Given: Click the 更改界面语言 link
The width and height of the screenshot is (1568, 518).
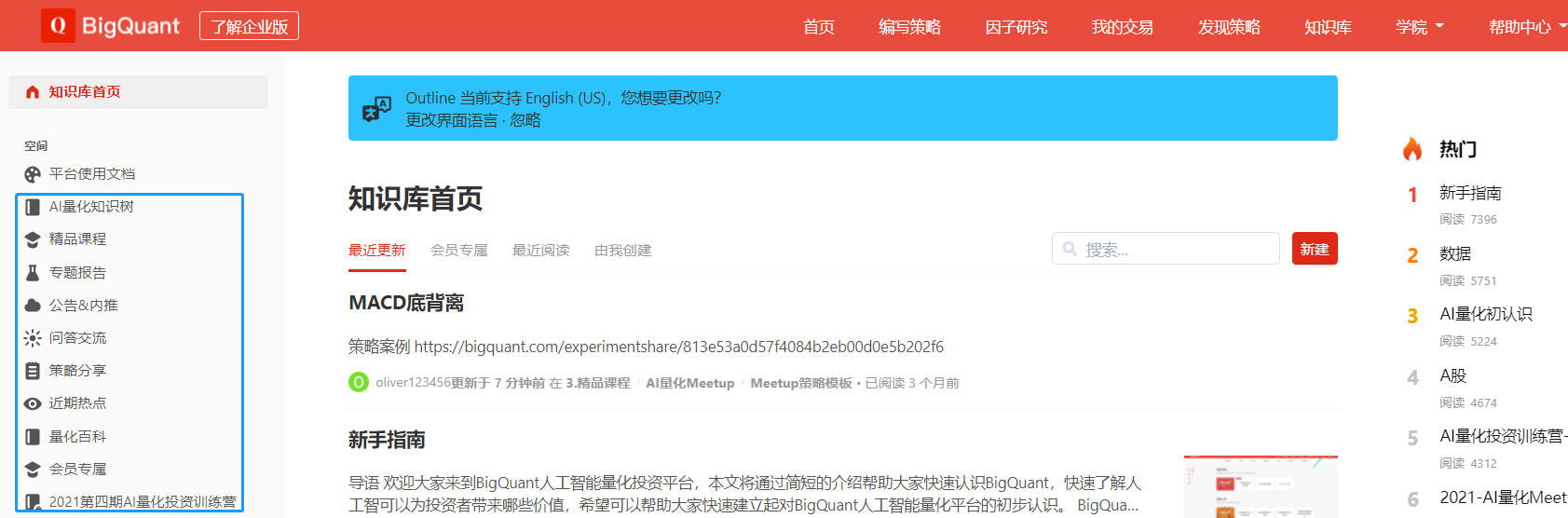Looking at the screenshot, I should [x=452, y=120].
